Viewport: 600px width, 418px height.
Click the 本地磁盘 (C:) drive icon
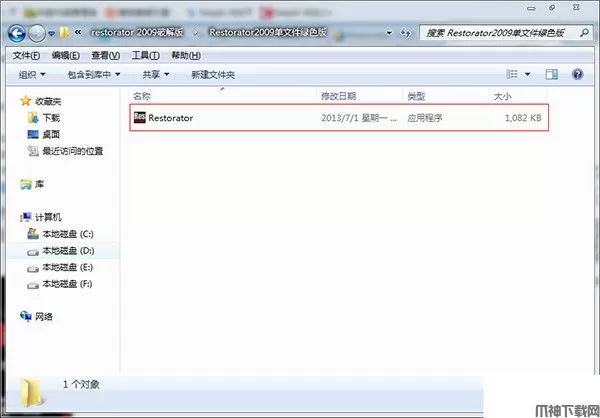(33, 233)
